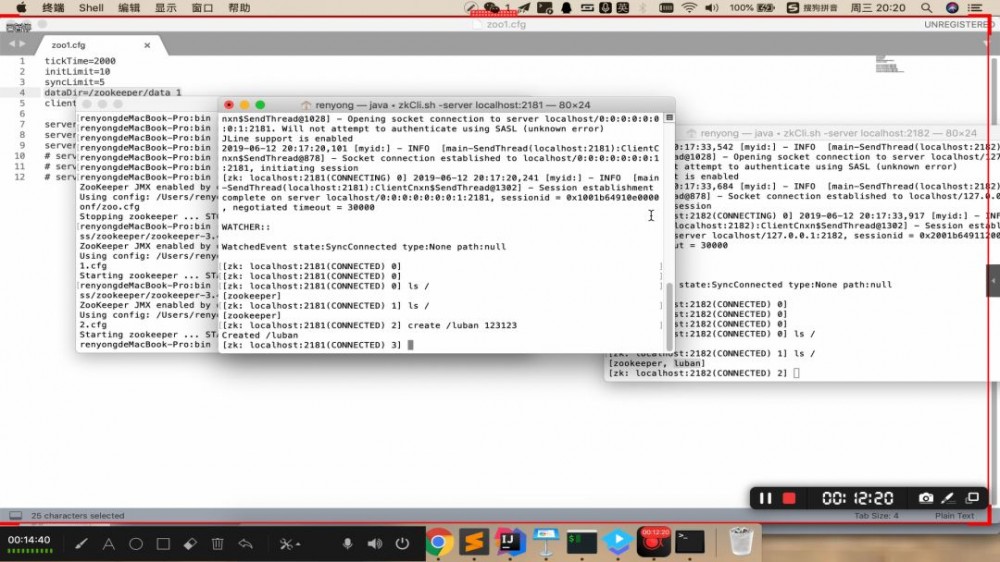Viewport: 1000px width, 562px height.
Task: Open the blue layered Dock app
Action: click(617, 542)
